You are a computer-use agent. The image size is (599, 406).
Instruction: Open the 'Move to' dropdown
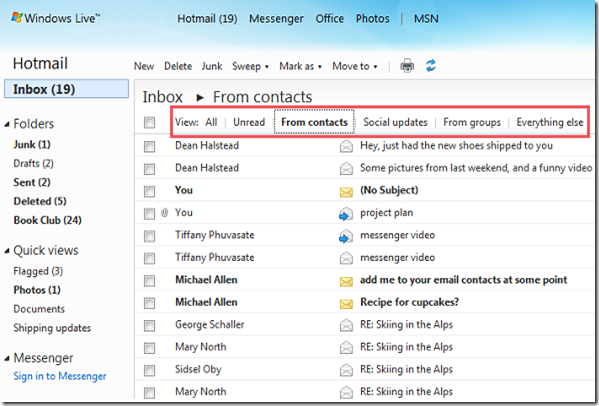[355, 66]
